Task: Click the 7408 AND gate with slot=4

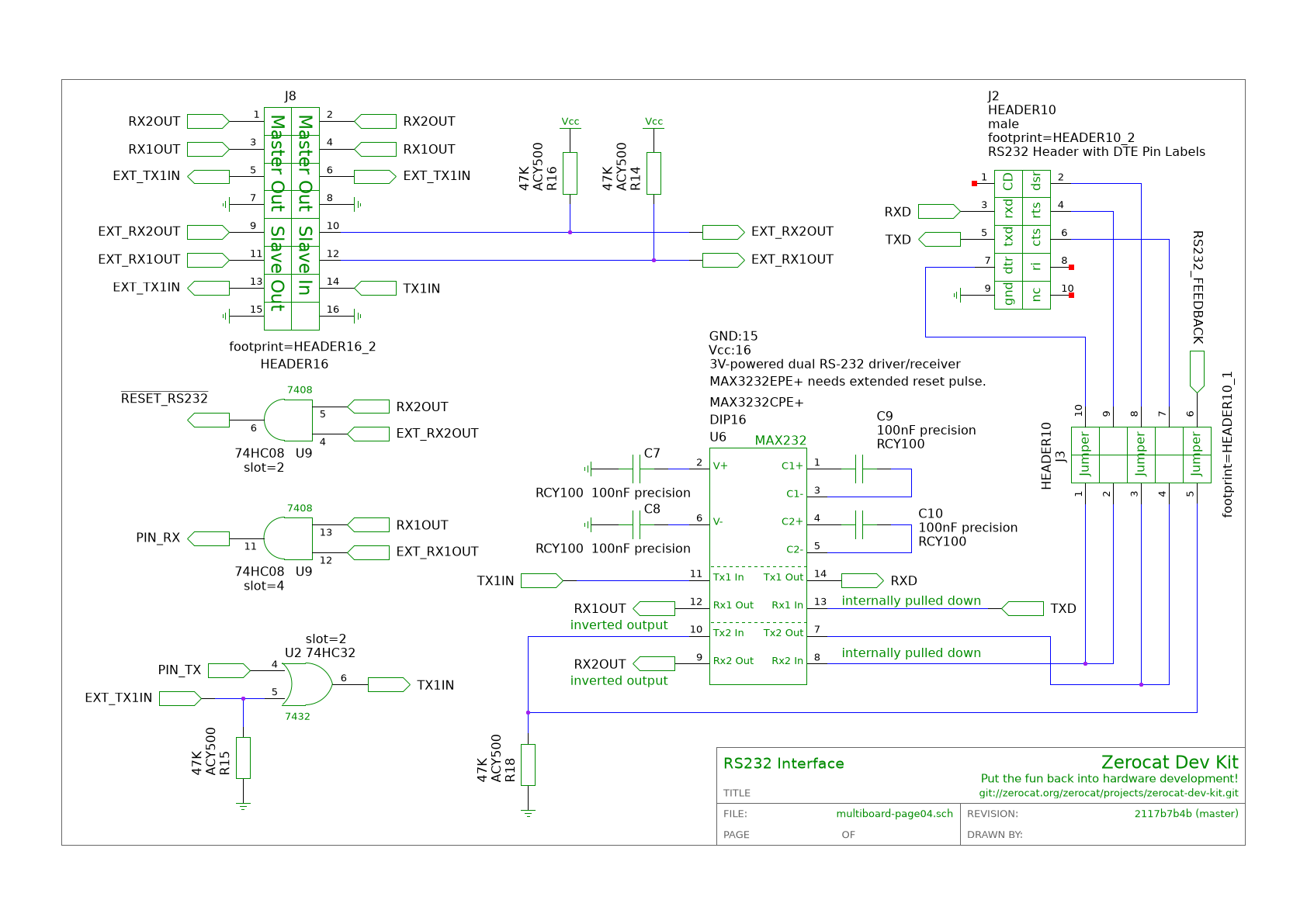Action: [288, 538]
